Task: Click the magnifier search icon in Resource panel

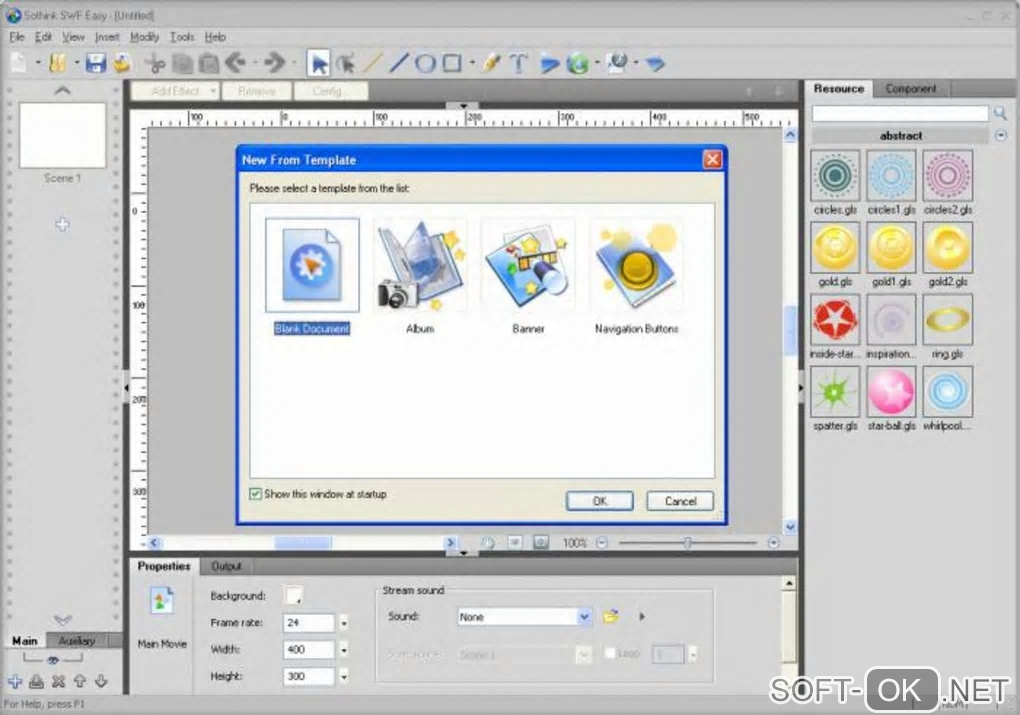Action: pos(1000,113)
